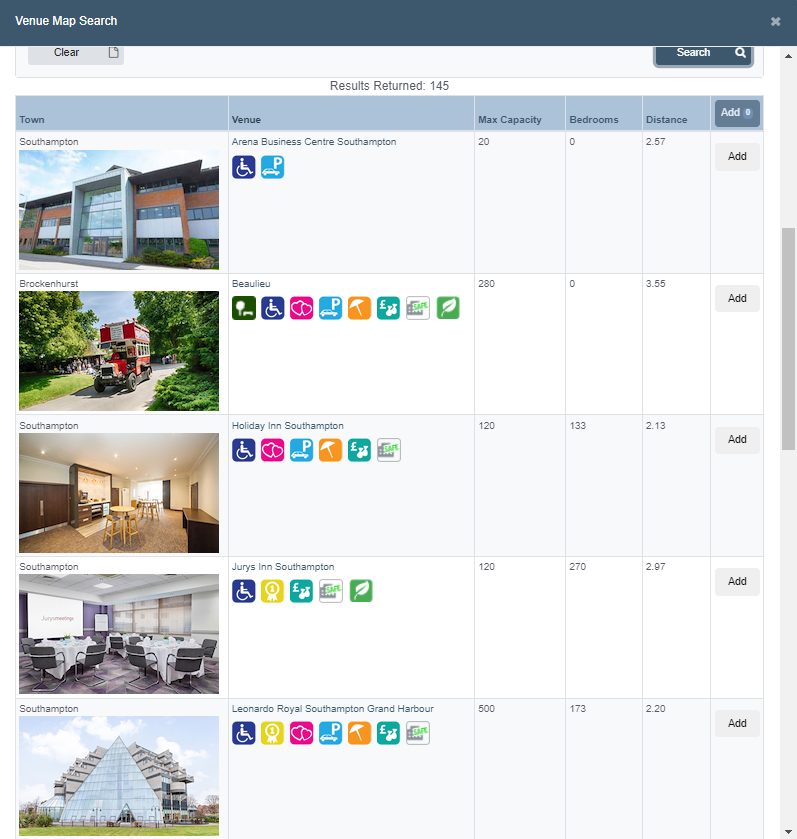Click Jurys Inn's green leaf eco icon

(361, 591)
